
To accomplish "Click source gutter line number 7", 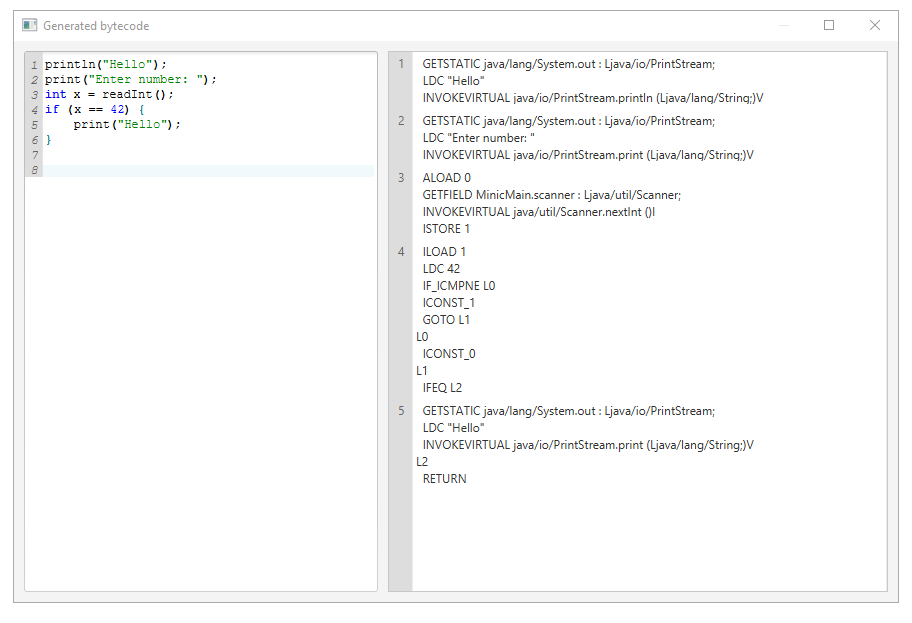I will coord(35,155).
